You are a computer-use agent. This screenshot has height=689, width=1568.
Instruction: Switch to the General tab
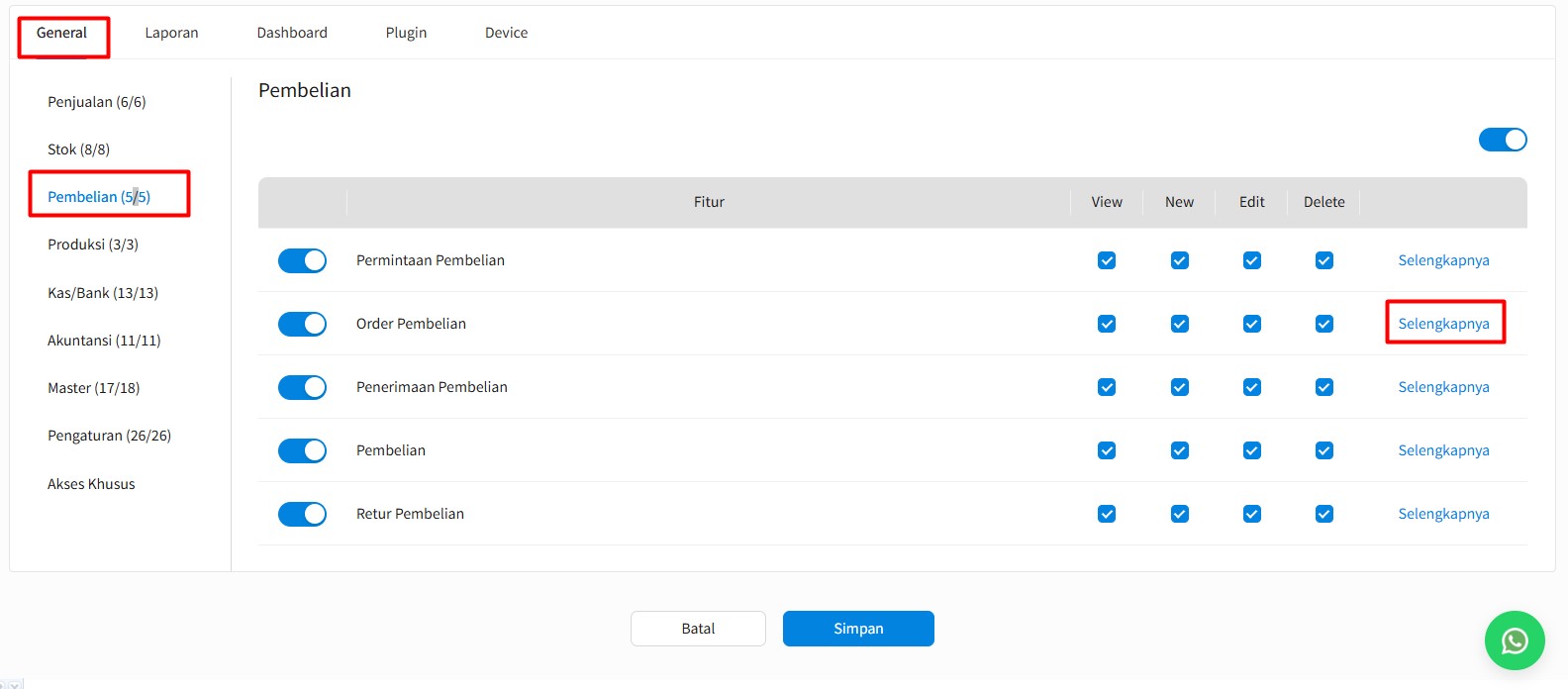click(61, 33)
